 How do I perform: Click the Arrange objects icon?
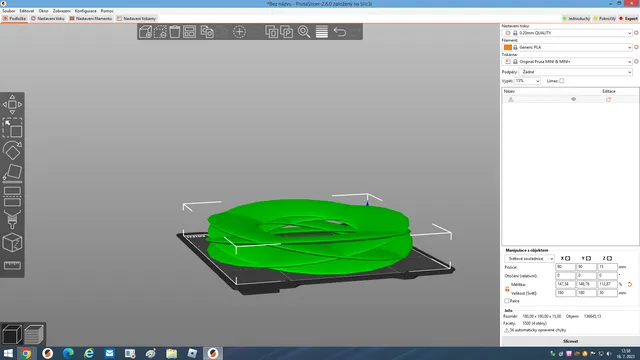[x=189, y=32]
